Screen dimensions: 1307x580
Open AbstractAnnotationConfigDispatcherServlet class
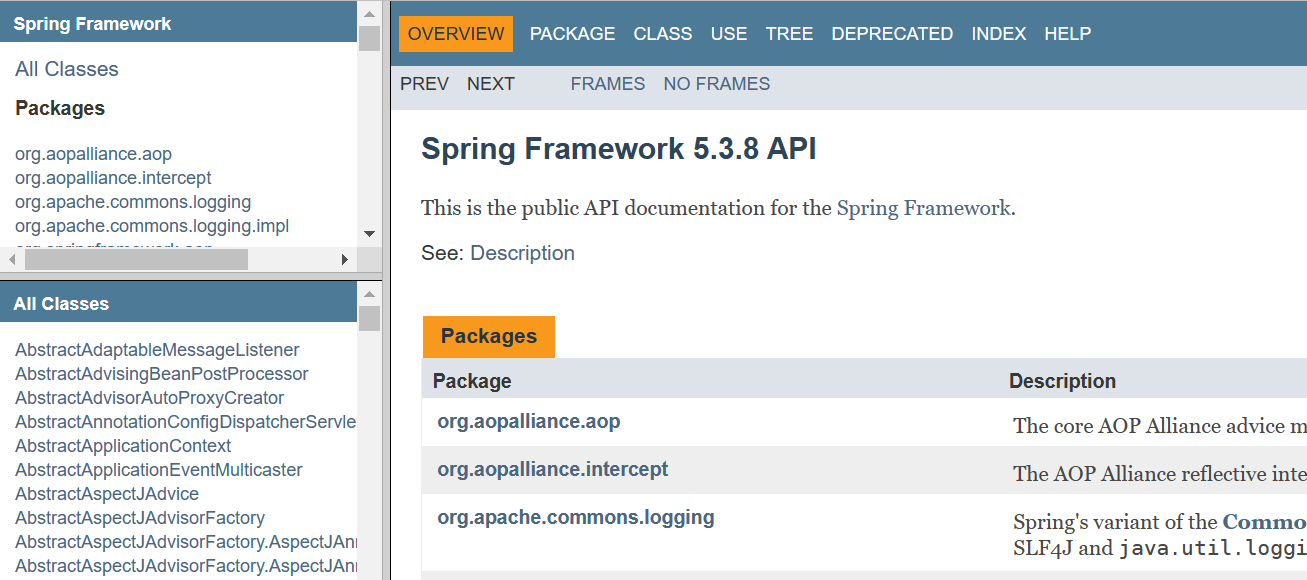click(186, 422)
